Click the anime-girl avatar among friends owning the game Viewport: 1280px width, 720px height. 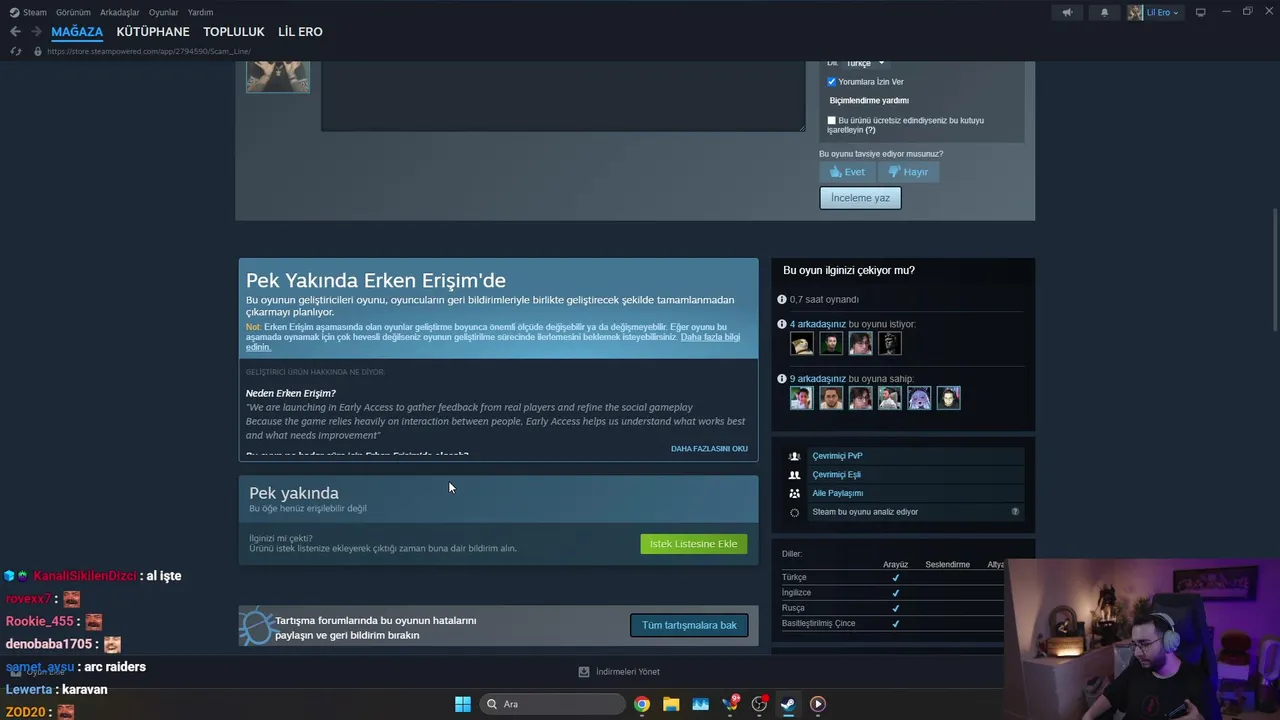coord(919,398)
